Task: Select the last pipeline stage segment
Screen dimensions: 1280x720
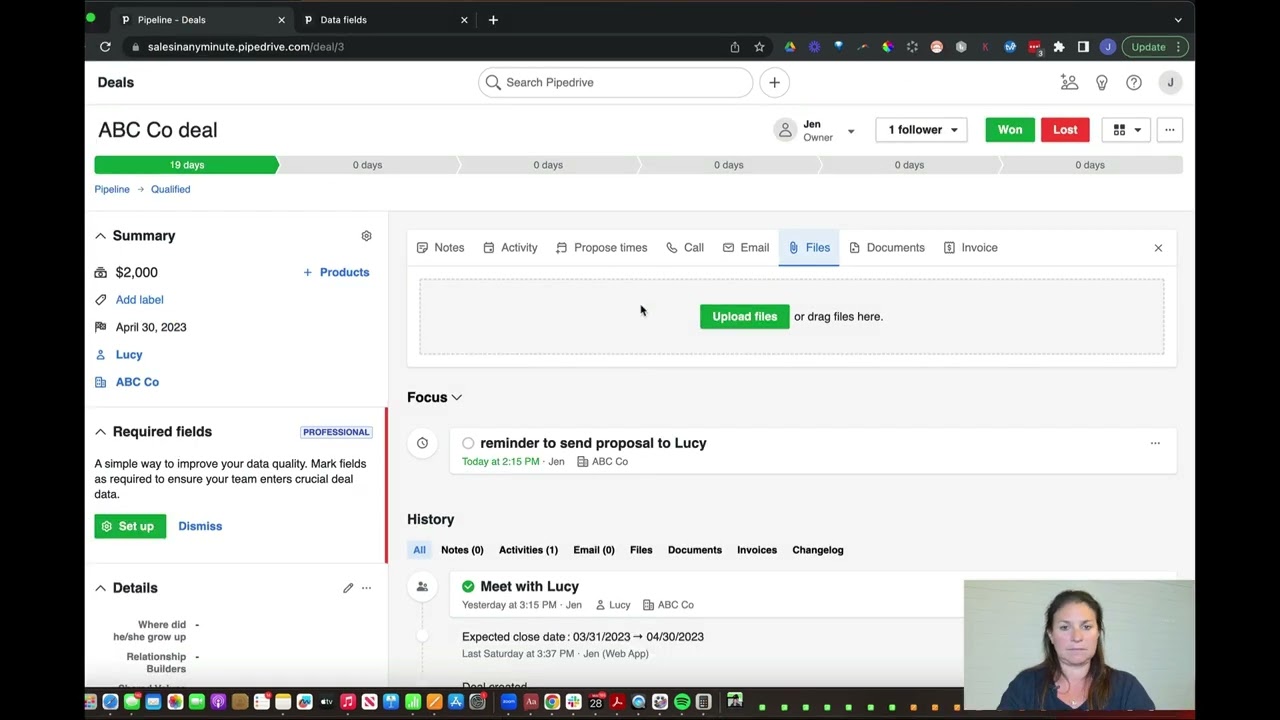Action: point(1090,165)
